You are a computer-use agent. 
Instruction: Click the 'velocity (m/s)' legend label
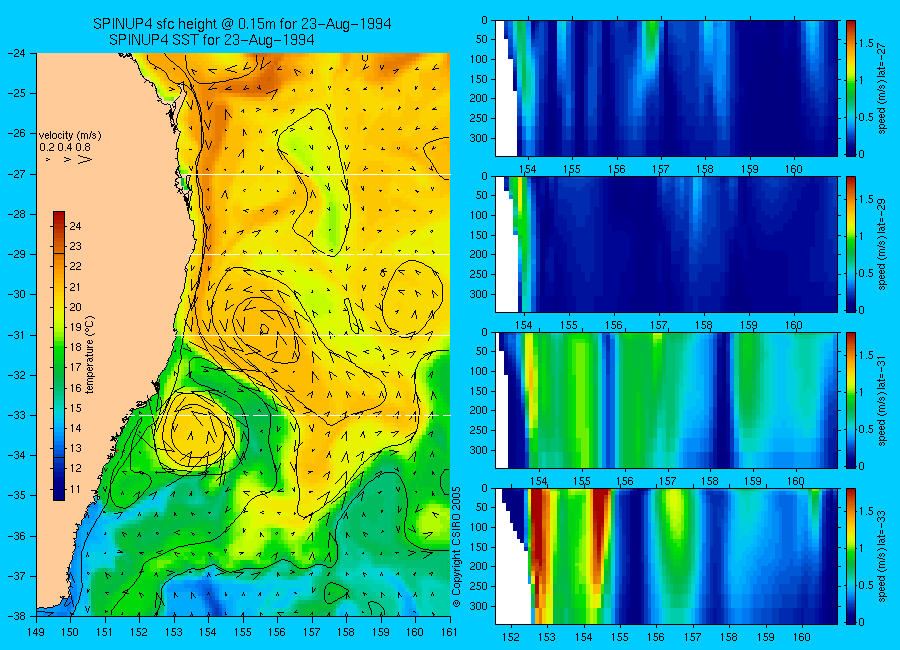point(70,136)
